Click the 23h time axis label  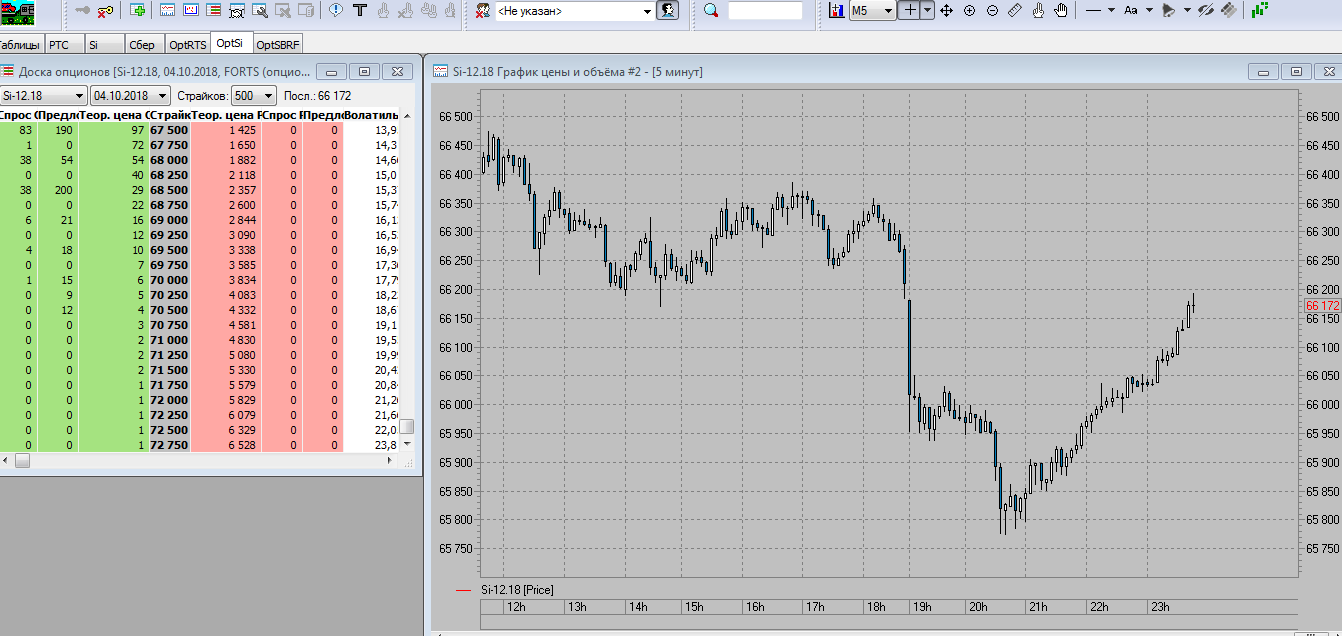click(x=1159, y=607)
